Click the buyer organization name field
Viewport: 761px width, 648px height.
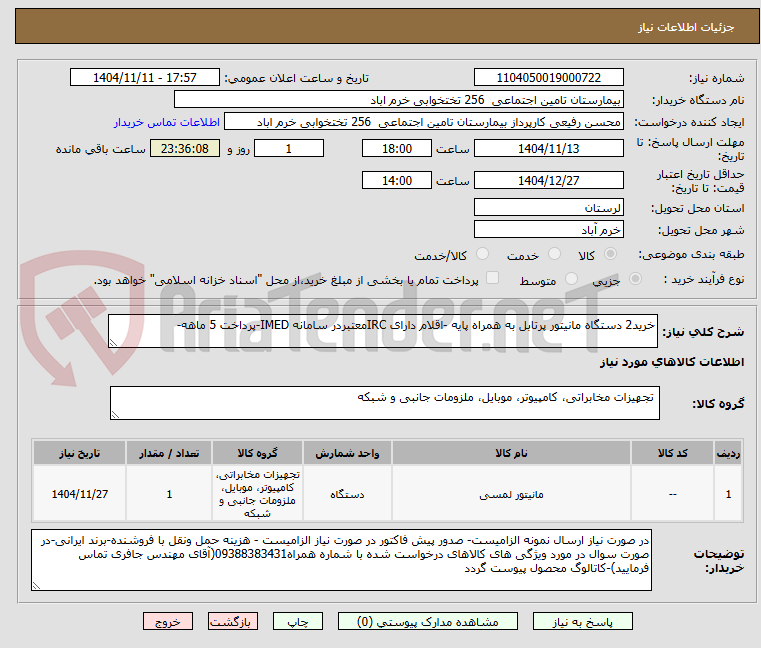(x=398, y=100)
